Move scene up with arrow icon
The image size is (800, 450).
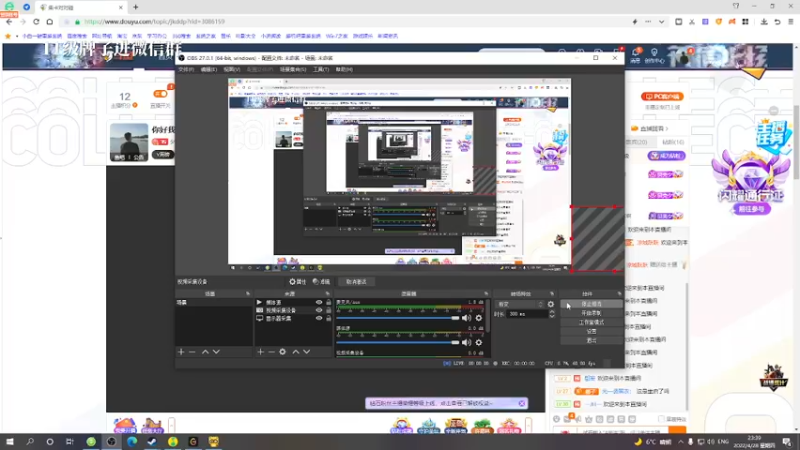click(x=205, y=352)
